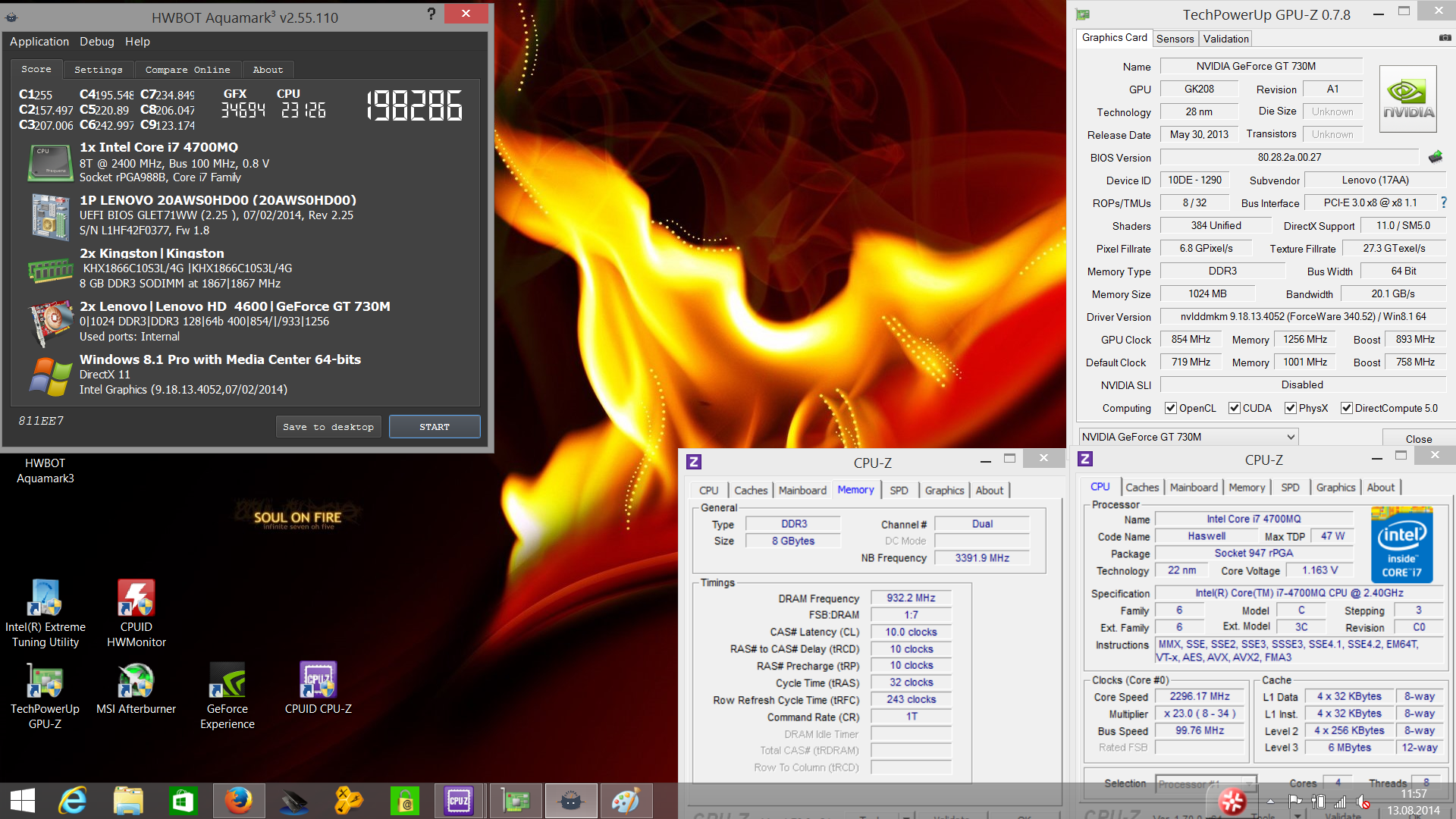Switch to the Settings tab in Aquamark

(x=99, y=70)
